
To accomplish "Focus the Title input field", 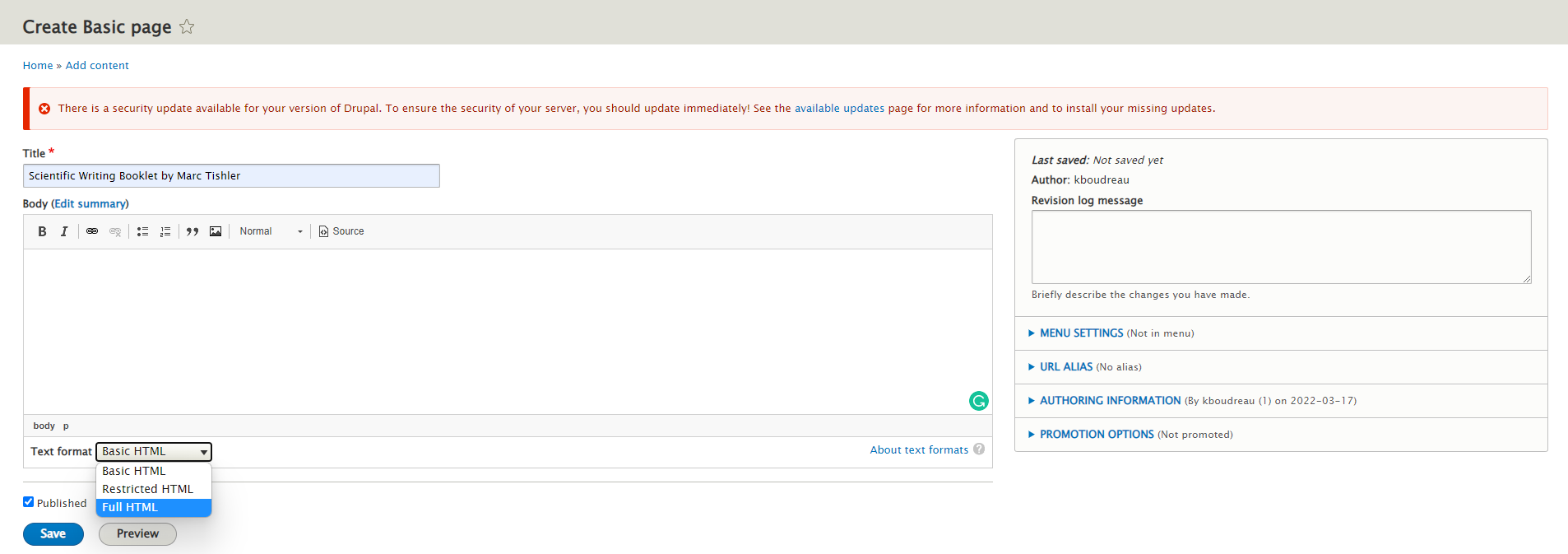I will [x=231, y=175].
